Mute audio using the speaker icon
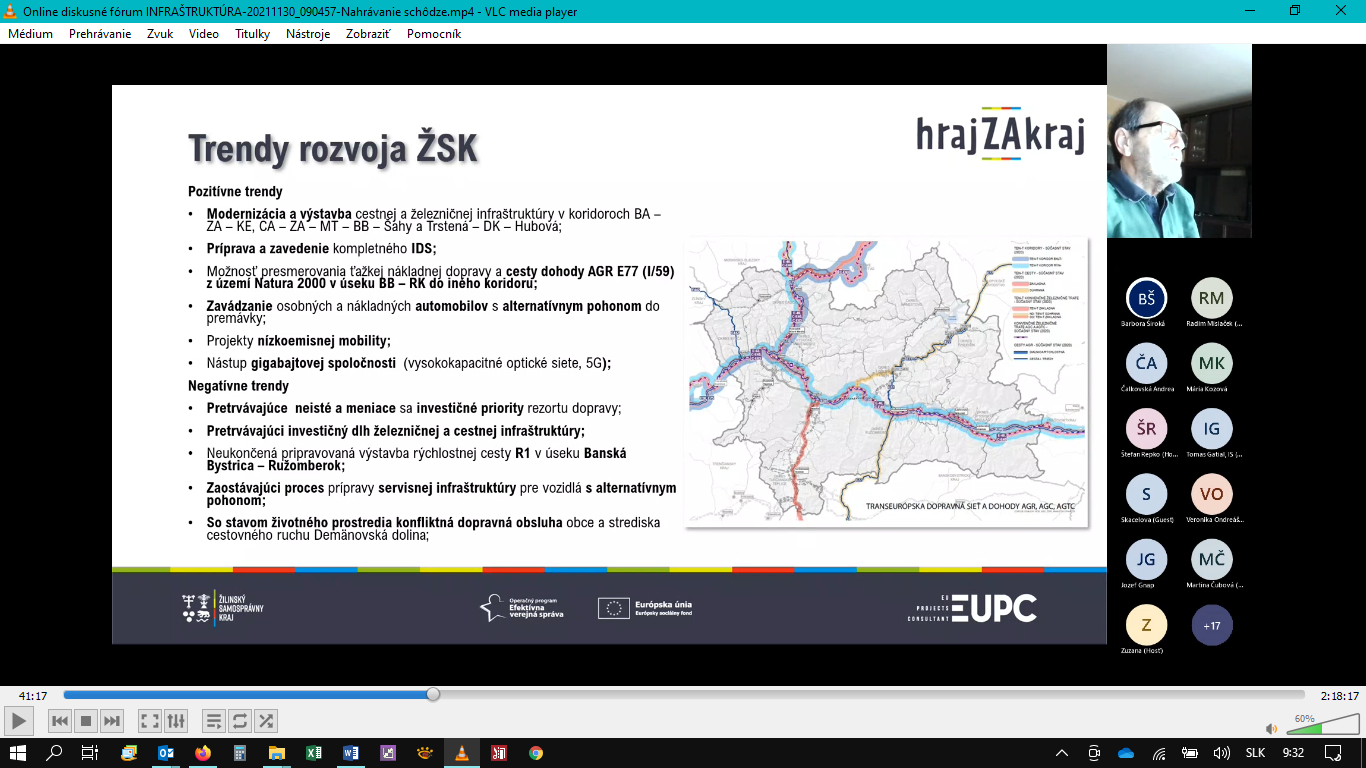This screenshot has width=1366, height=768. 1271,729
